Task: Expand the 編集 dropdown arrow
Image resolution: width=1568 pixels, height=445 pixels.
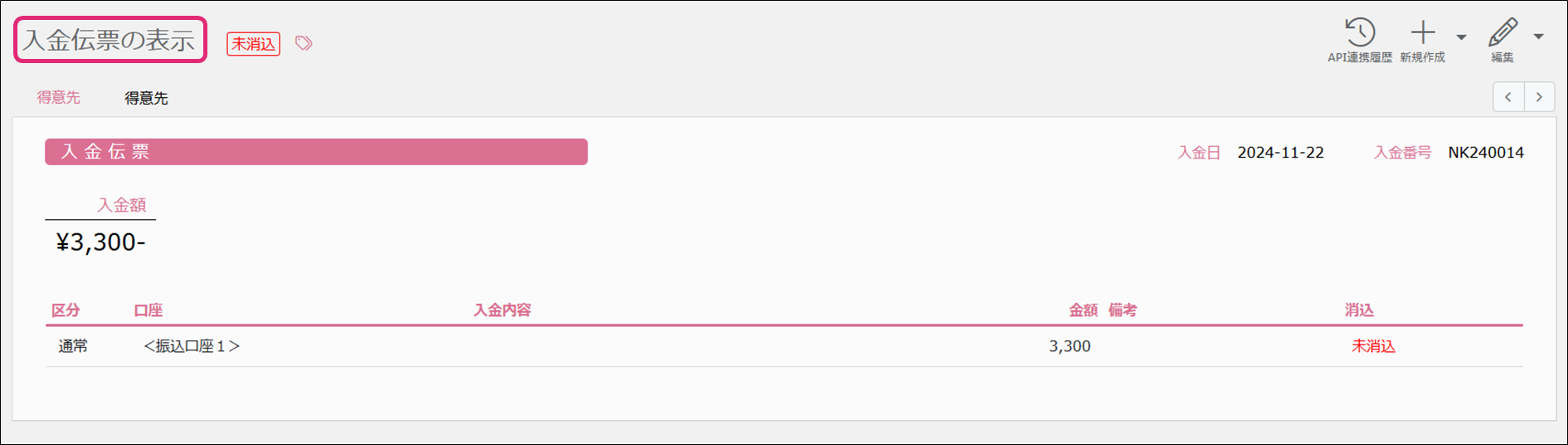Action: click(x=1538, y=37)
